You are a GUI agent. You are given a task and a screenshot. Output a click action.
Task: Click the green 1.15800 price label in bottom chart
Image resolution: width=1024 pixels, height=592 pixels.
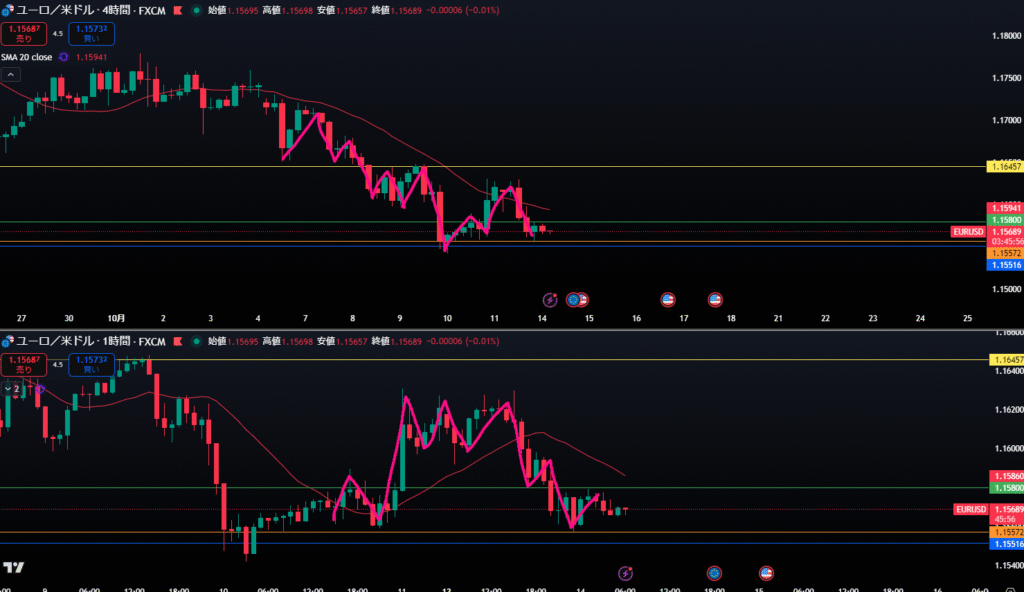(1004, 487)
